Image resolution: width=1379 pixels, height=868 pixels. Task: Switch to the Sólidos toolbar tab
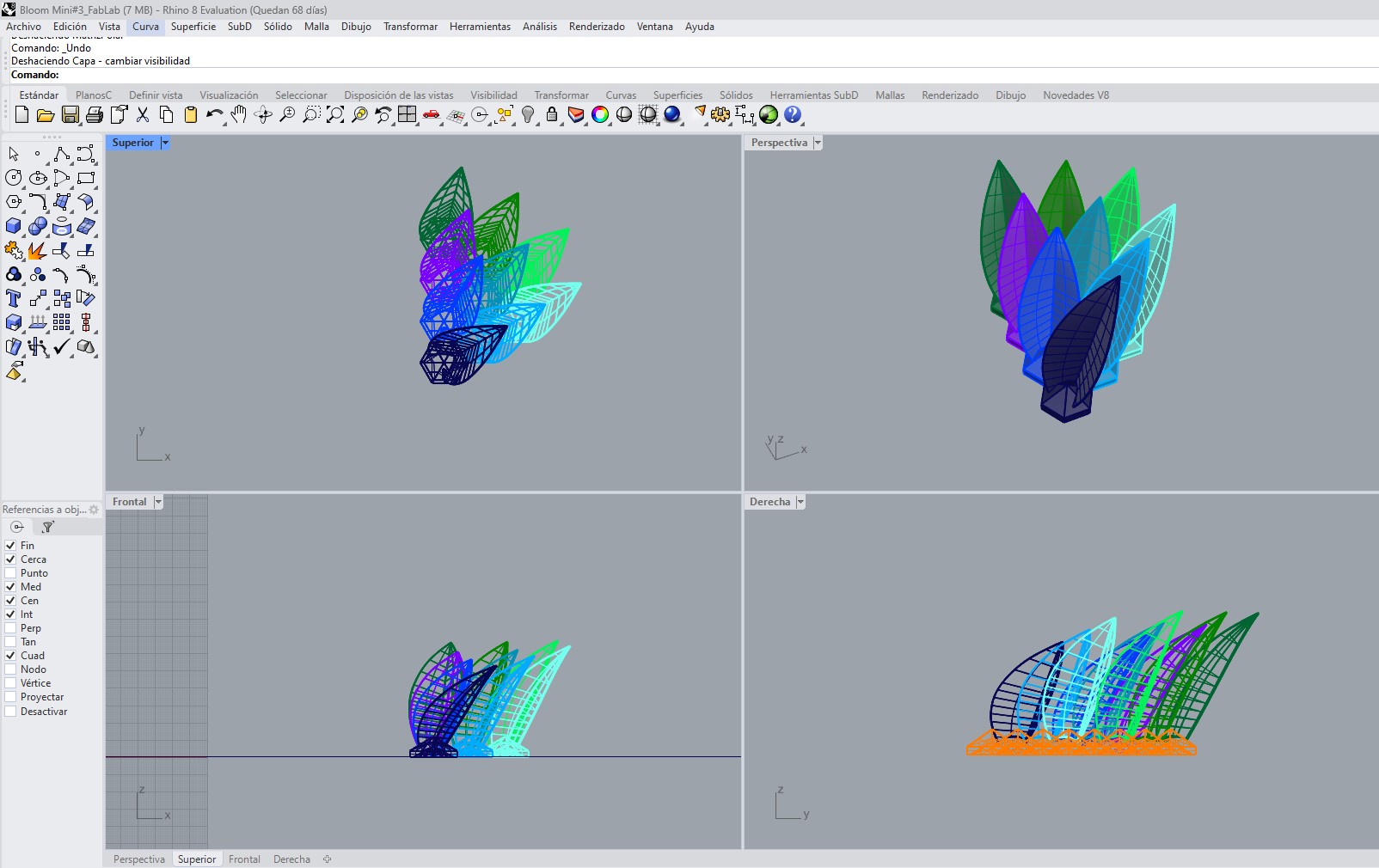point(736,95)
